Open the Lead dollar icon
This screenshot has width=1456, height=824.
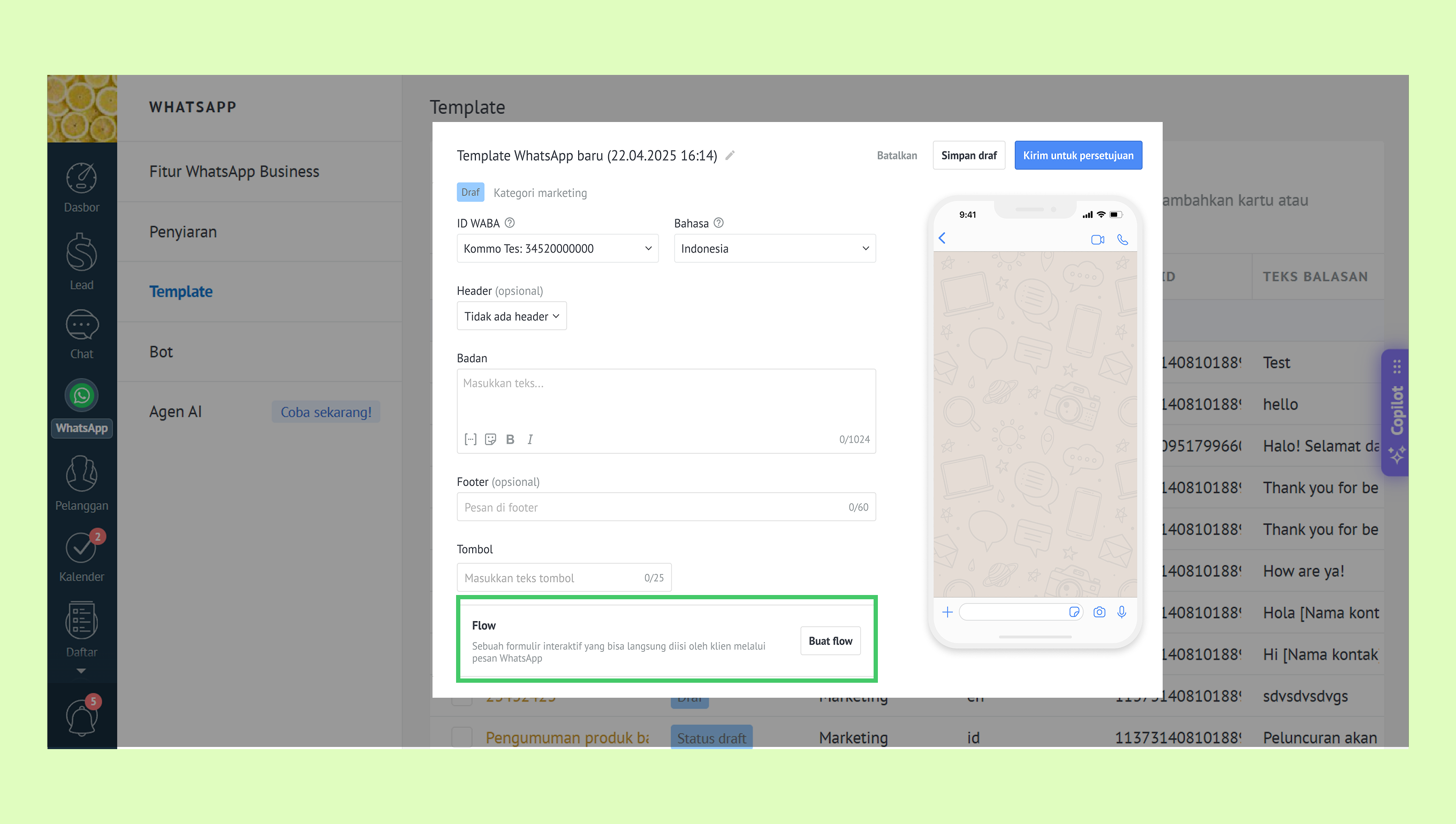point(81,253)
